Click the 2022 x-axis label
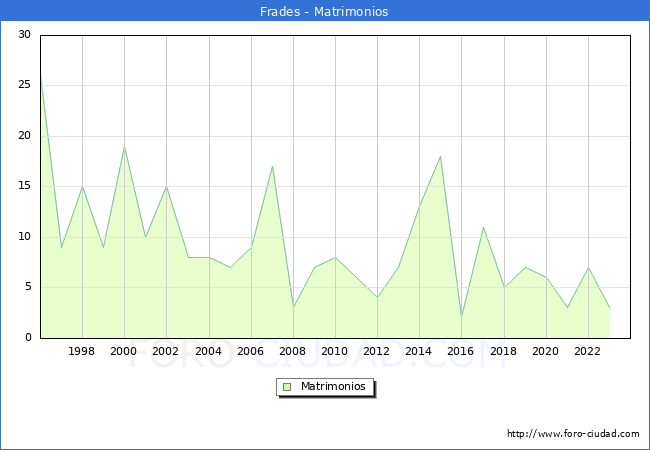Screen dimensions: 650x450 point(587,351)
